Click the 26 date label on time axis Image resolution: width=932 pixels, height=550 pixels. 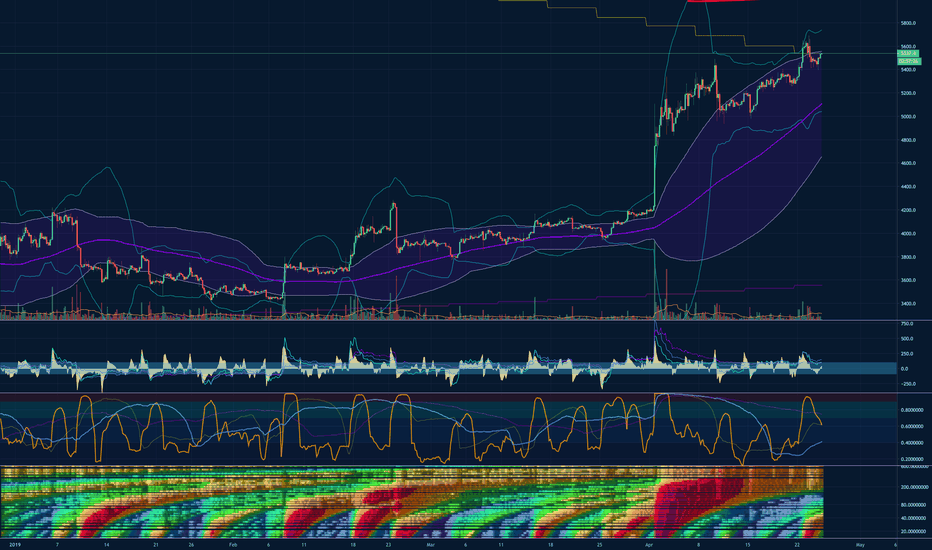coord(191,545)
